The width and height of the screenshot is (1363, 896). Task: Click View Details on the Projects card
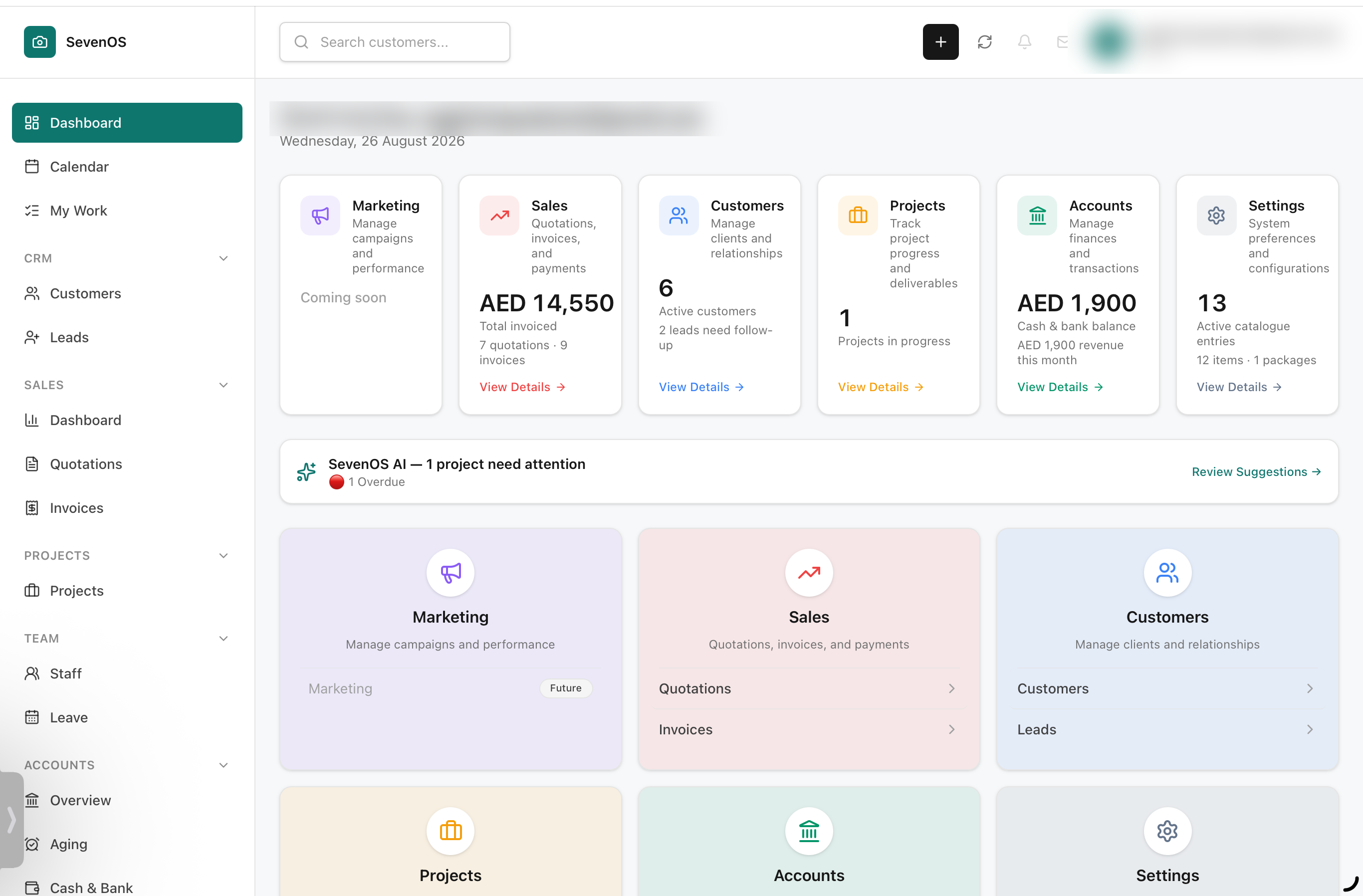881,387
